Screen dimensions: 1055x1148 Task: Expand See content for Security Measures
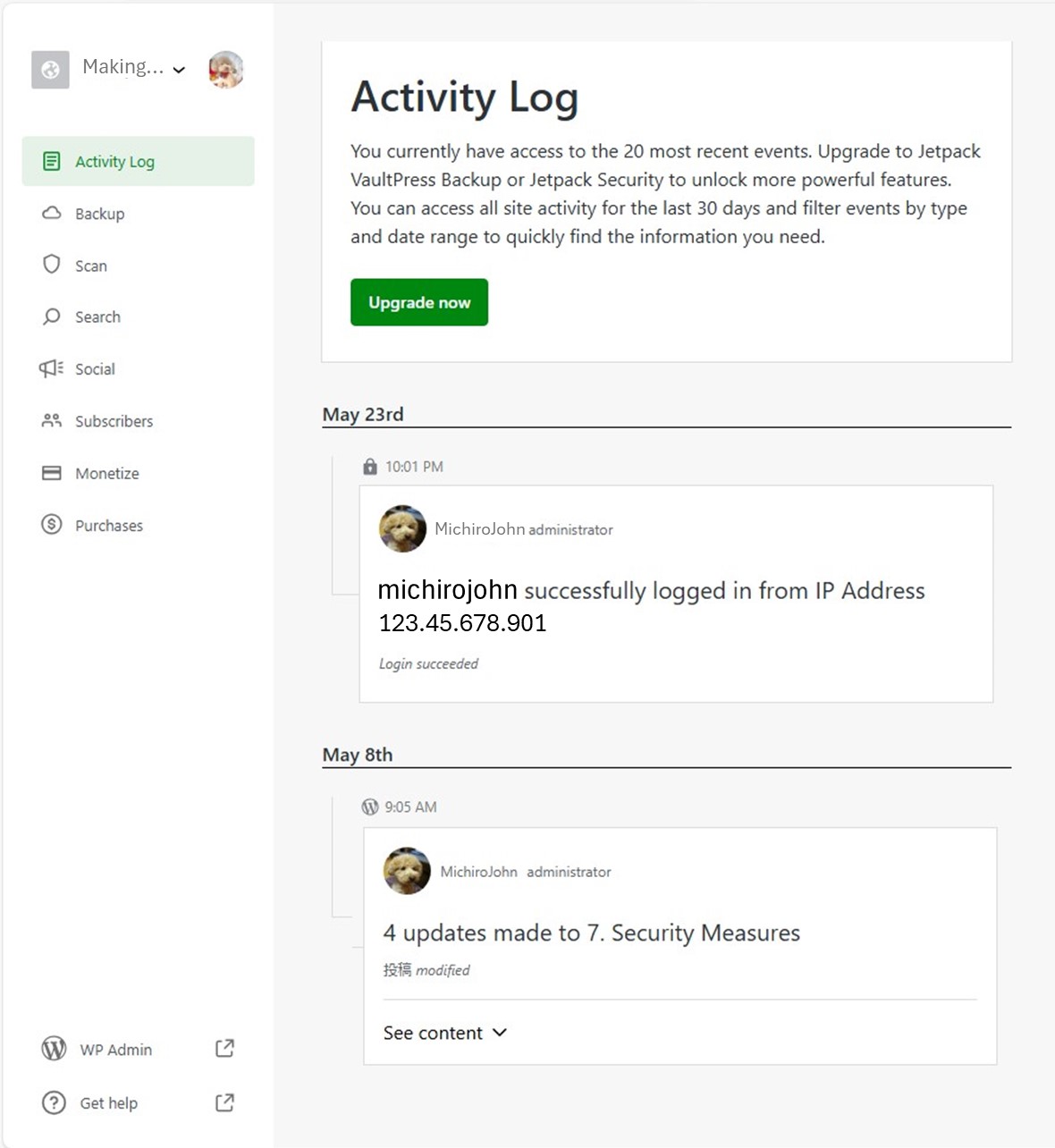pos(444,1033)
